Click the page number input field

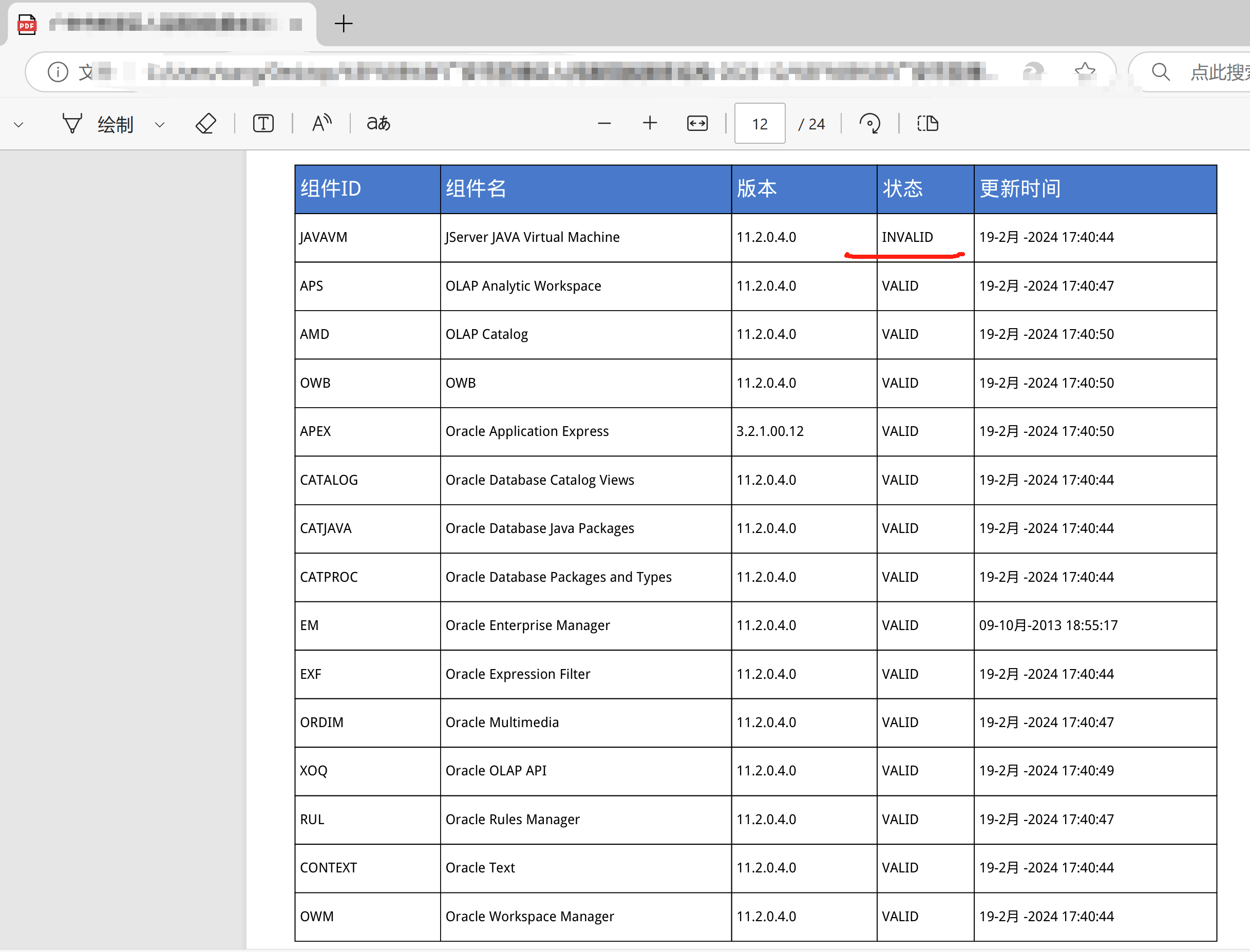(759, 124)
